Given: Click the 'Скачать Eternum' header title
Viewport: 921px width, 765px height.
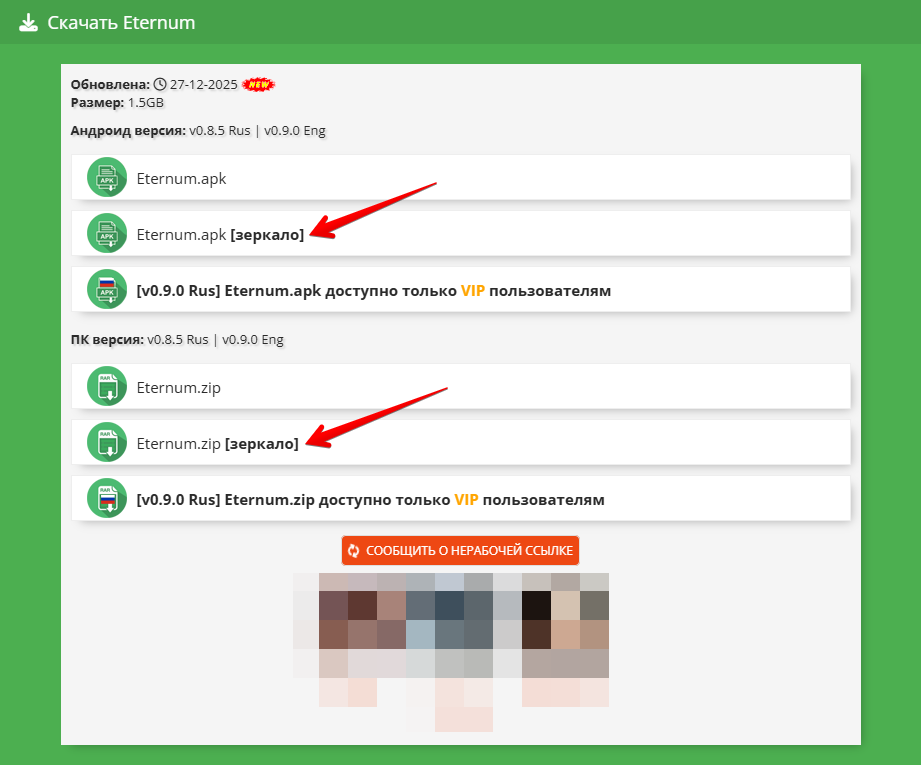Looking at the screenshot, I should click(121, 22).
